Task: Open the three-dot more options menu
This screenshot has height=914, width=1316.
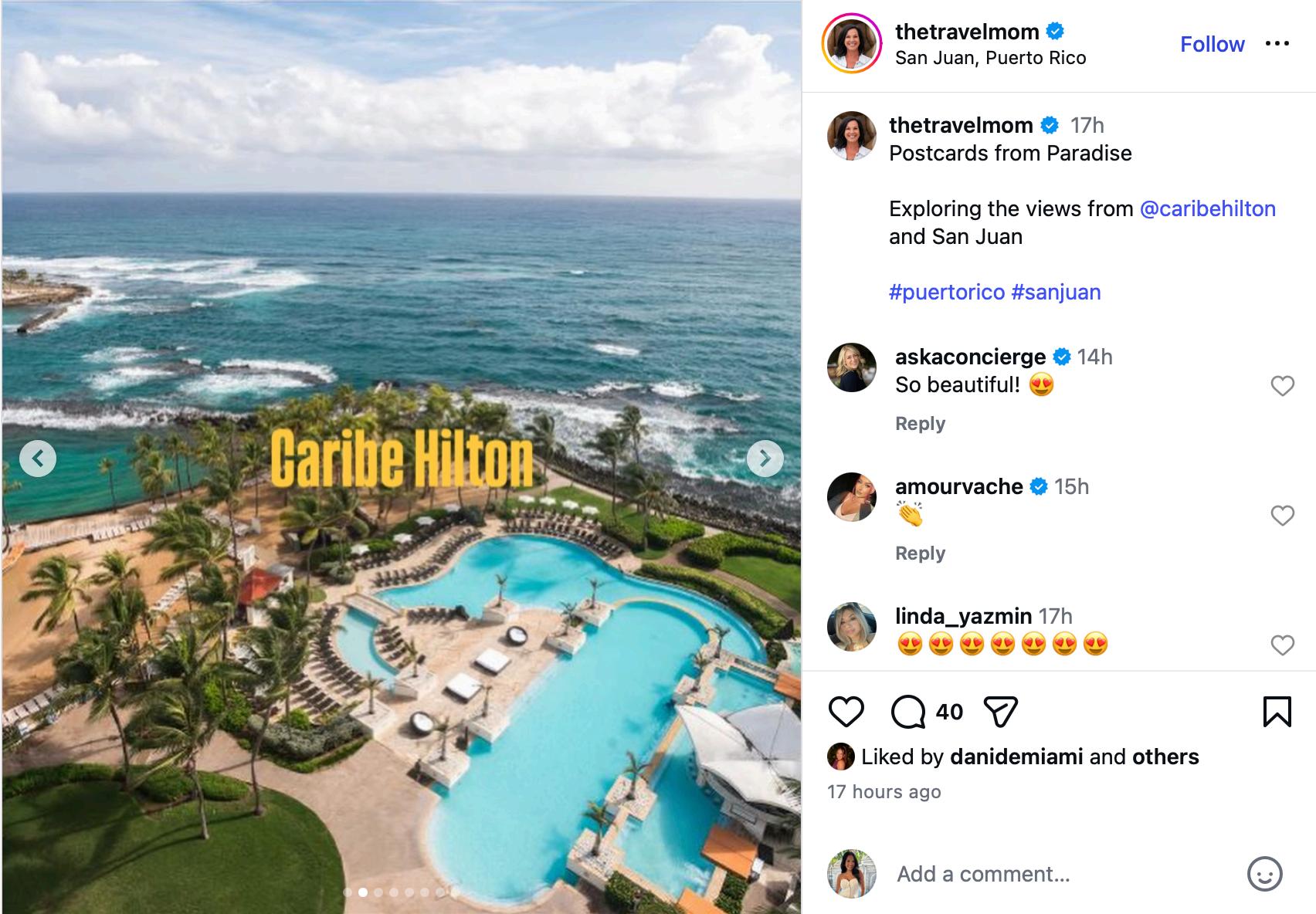Action: [x=1277, y=43]
